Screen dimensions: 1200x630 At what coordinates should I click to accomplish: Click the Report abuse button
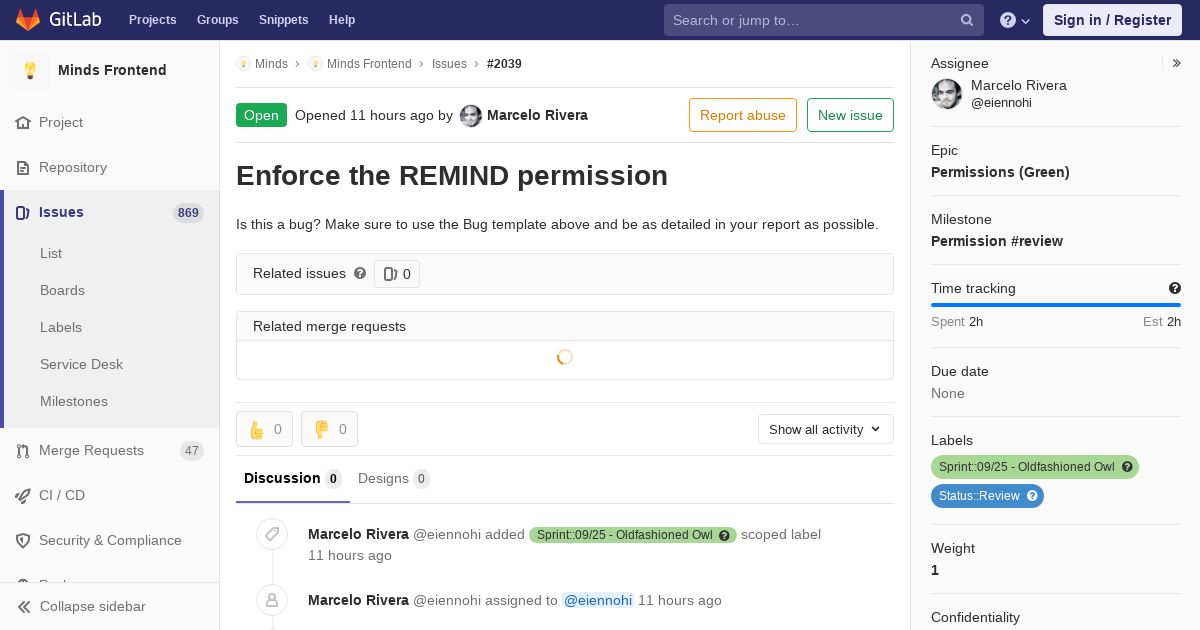tap(742, 115)
